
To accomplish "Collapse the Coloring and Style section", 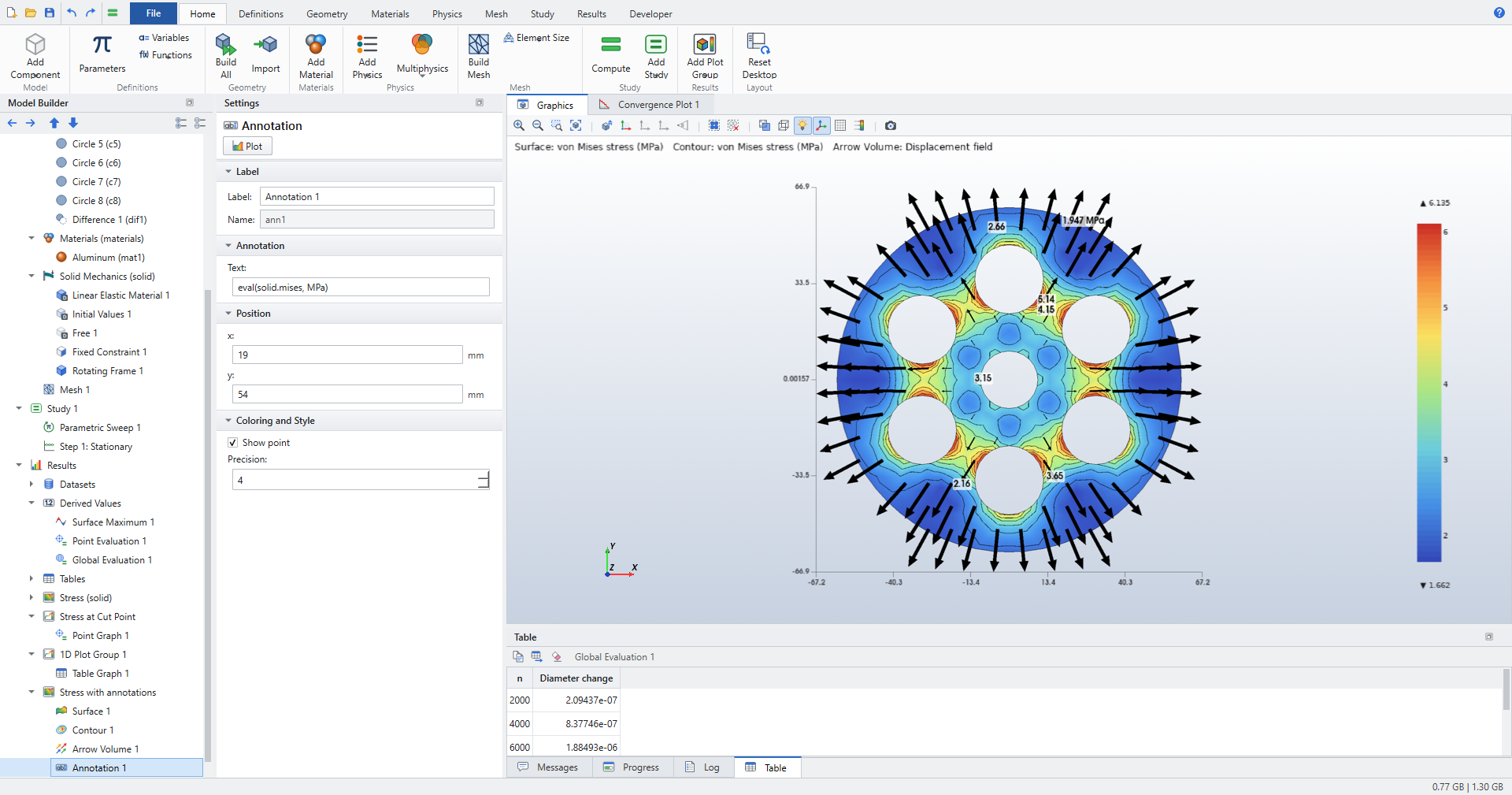I will [x=228, y=421].
